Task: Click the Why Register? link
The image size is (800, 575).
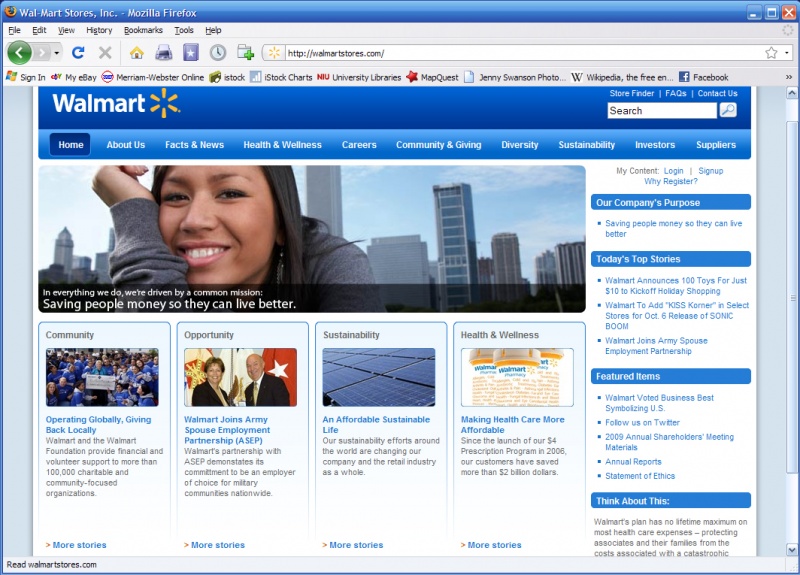Action: pos(670,181)
